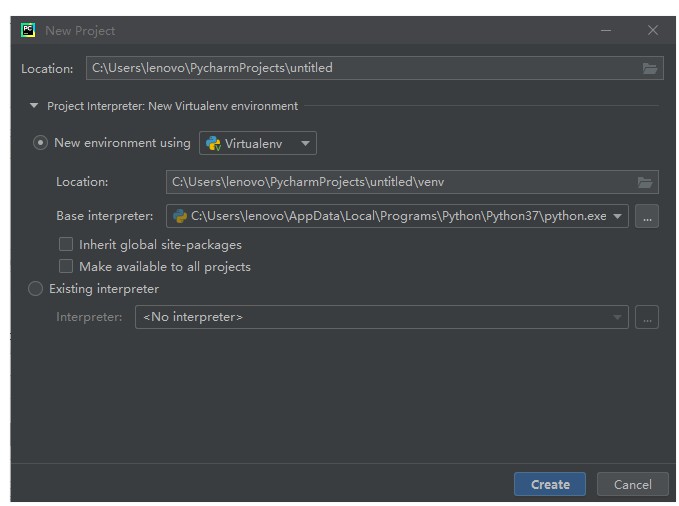Open the Base interpreter dropdown

(397, 216)
